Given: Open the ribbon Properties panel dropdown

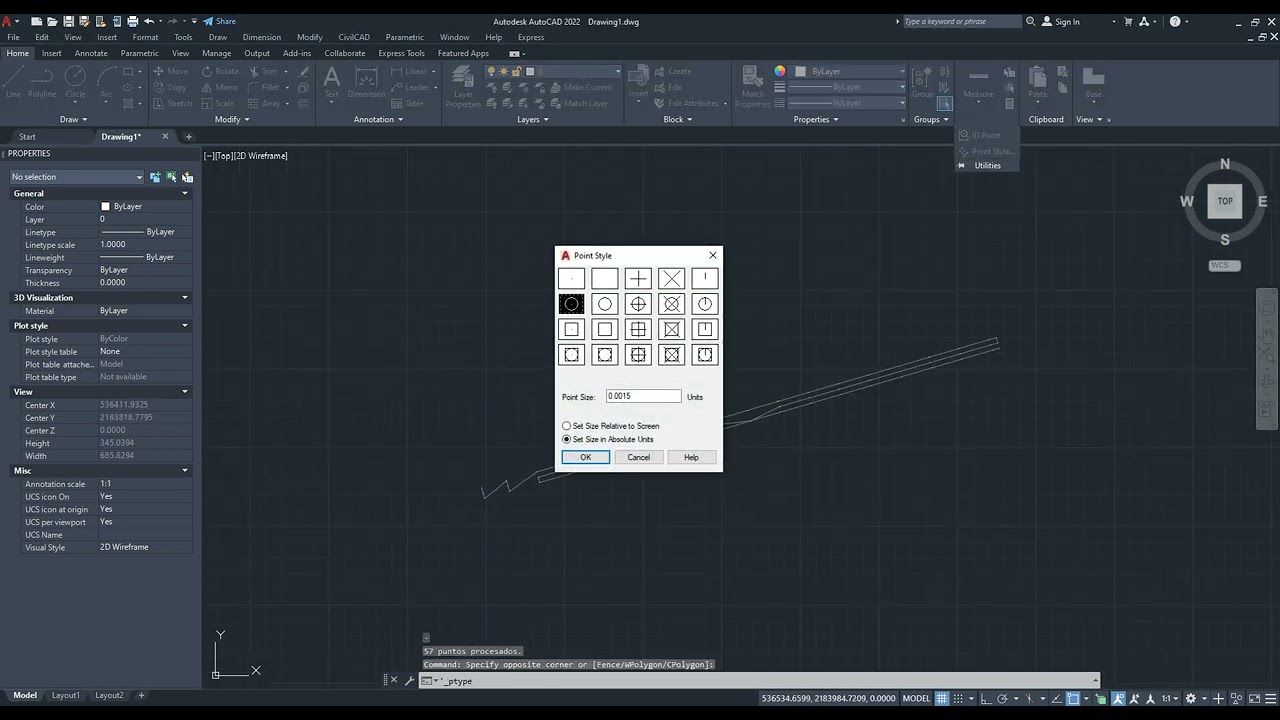Looking at the screenshot, I should coord(816,119).
